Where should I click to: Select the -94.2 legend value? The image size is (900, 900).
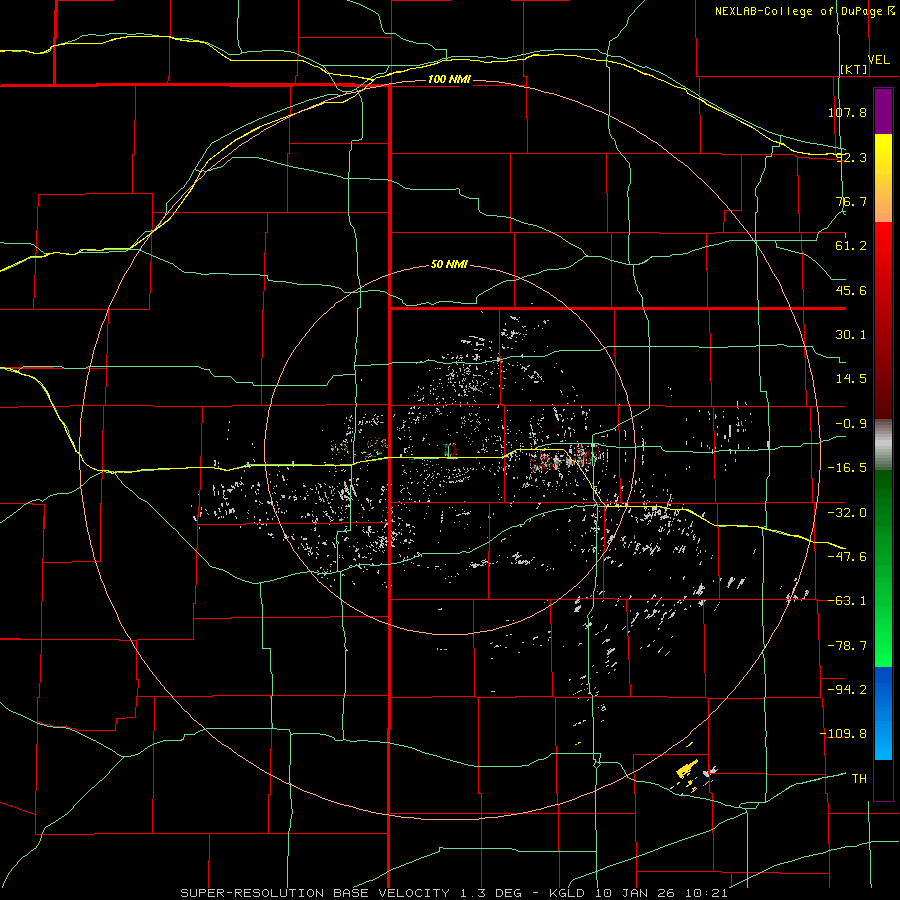tap(847, 689)
